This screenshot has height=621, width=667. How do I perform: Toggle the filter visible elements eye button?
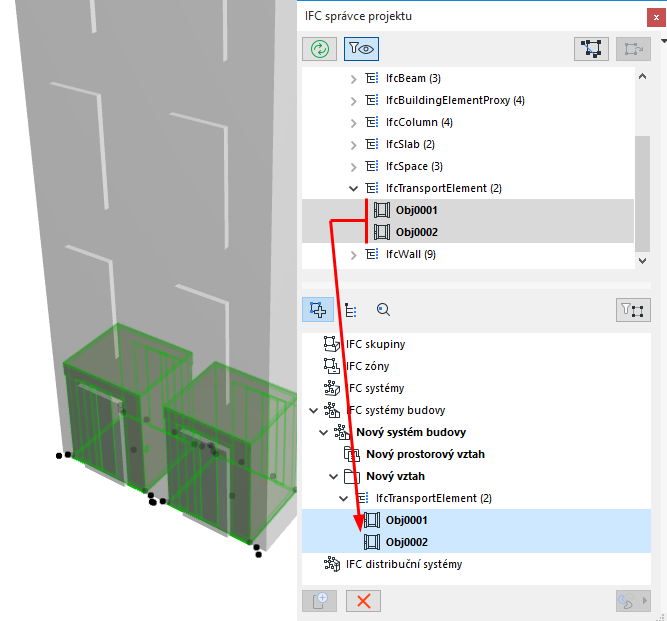[x=361, y=49]
